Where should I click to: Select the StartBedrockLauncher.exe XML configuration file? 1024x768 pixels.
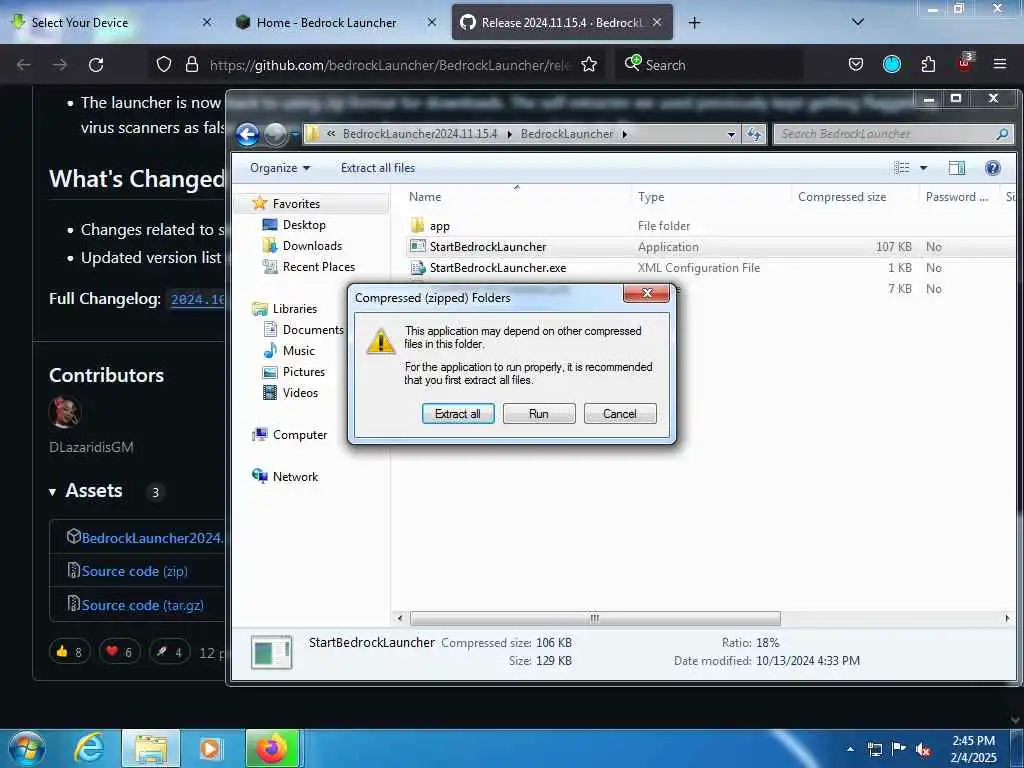710,268
